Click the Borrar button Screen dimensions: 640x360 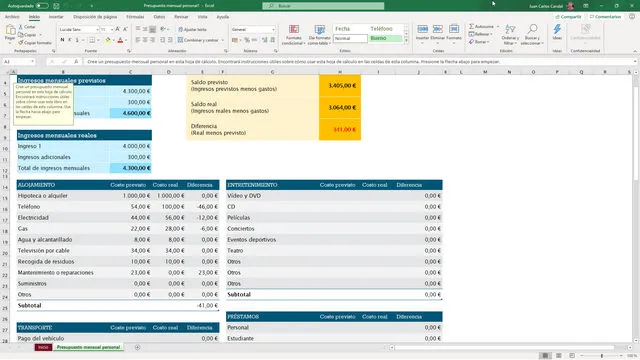[x=478, y=42]
